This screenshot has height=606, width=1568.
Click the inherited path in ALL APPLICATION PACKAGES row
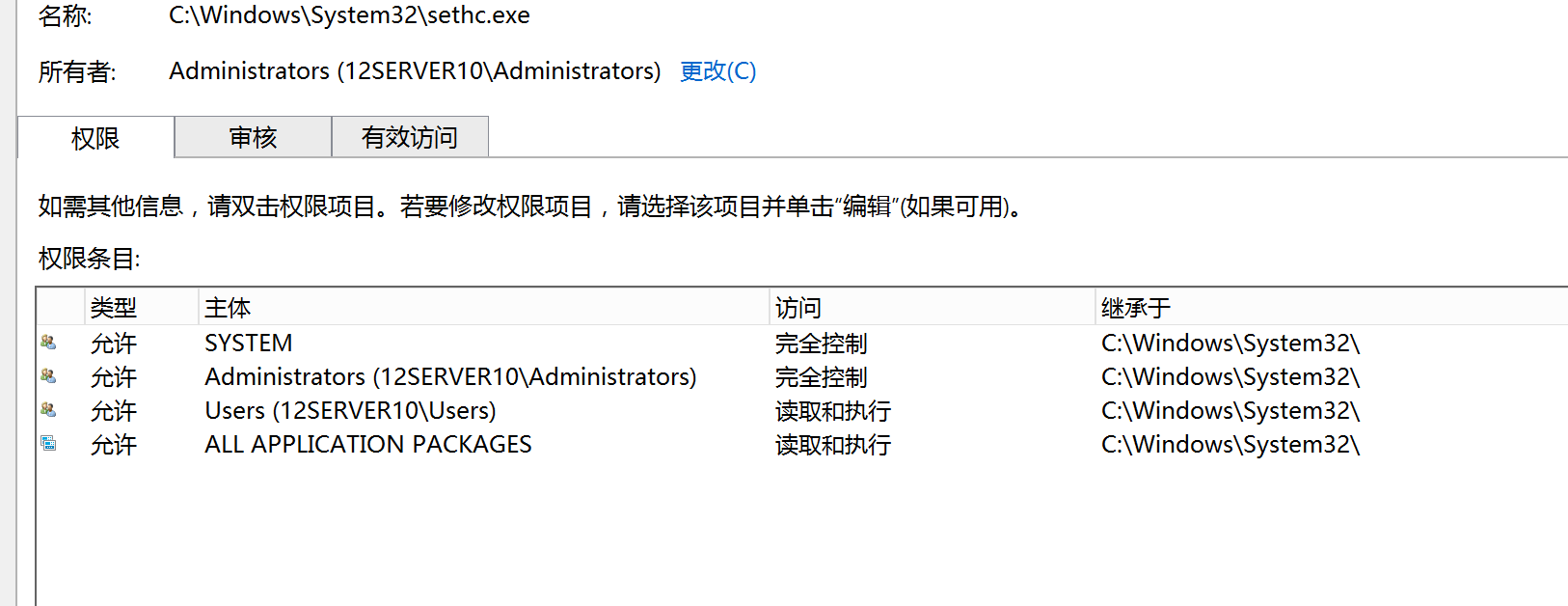pyautogui.click(x=1230, y=445)
